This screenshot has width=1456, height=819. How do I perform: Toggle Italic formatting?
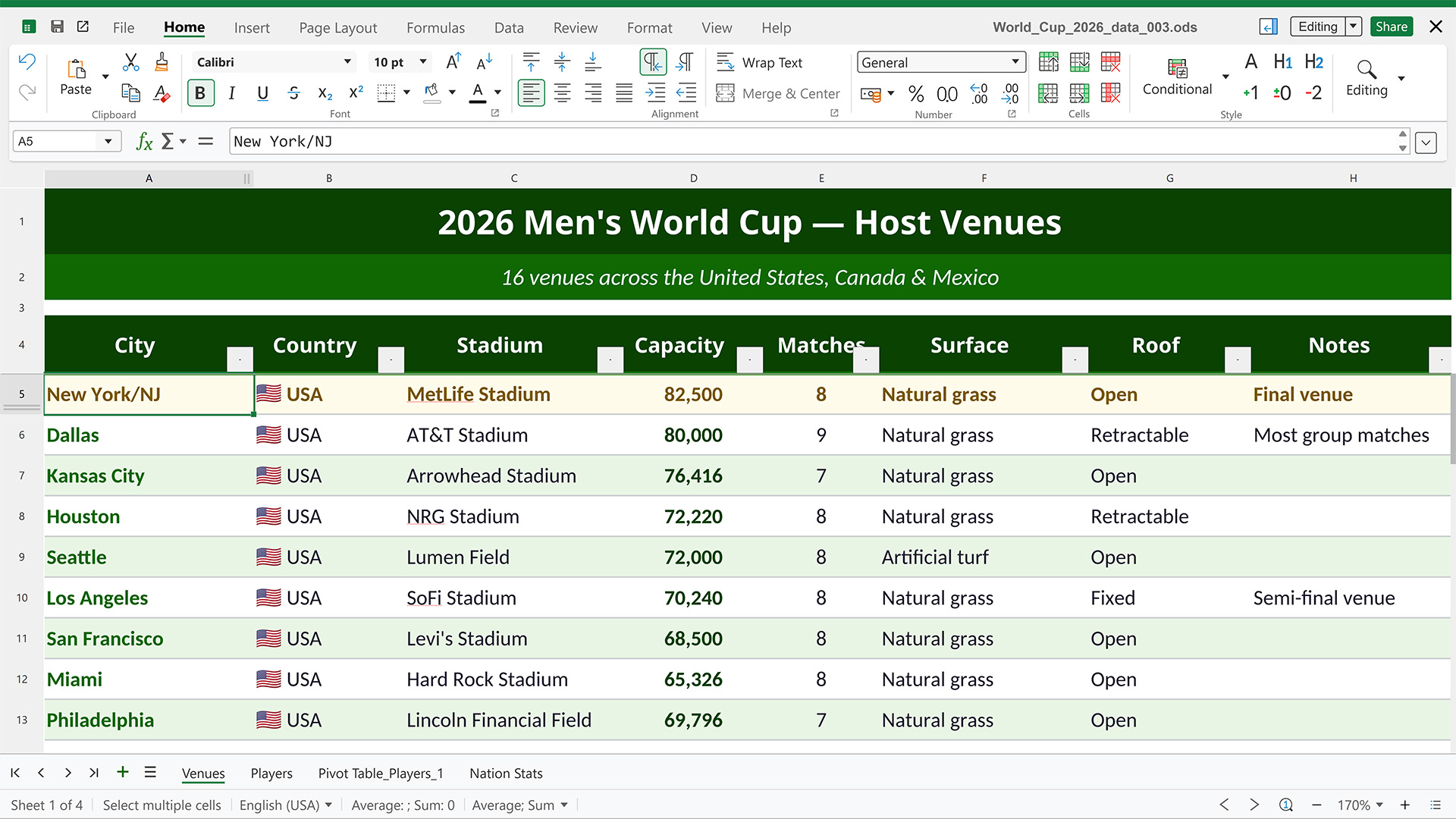click(x=232, y=93)
